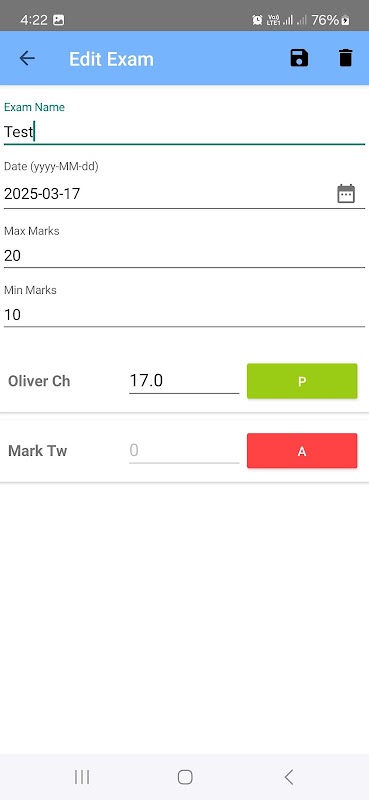Focus the Min Marks field
This screenshot has width=369, height=800.
pos(184,314)
